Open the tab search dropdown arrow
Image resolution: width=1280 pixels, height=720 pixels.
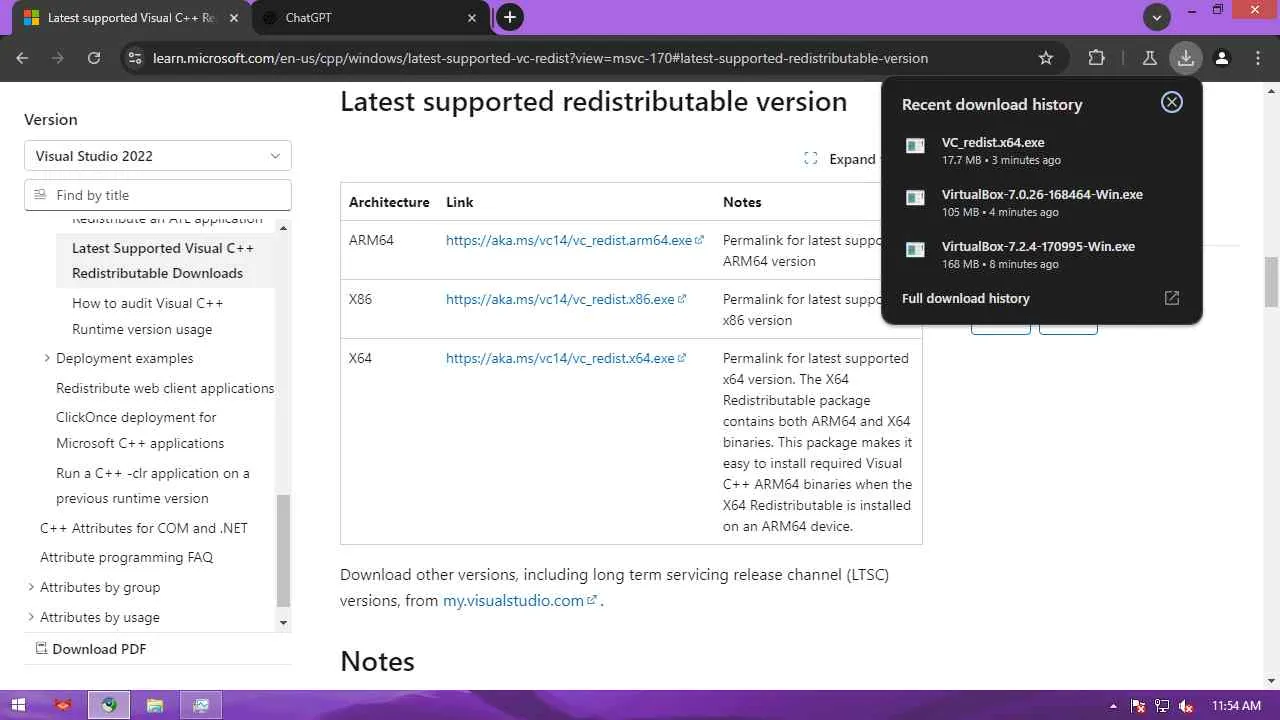1157,17
